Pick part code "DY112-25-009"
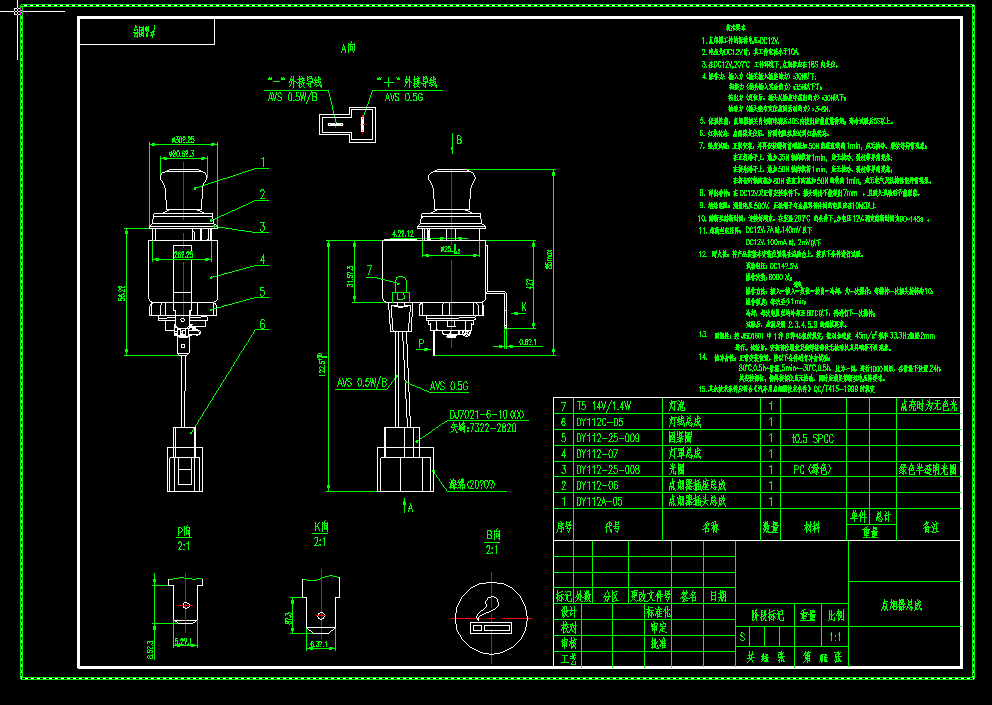Image resolution: width=992 pixels, height=705 pixels. 608,438
